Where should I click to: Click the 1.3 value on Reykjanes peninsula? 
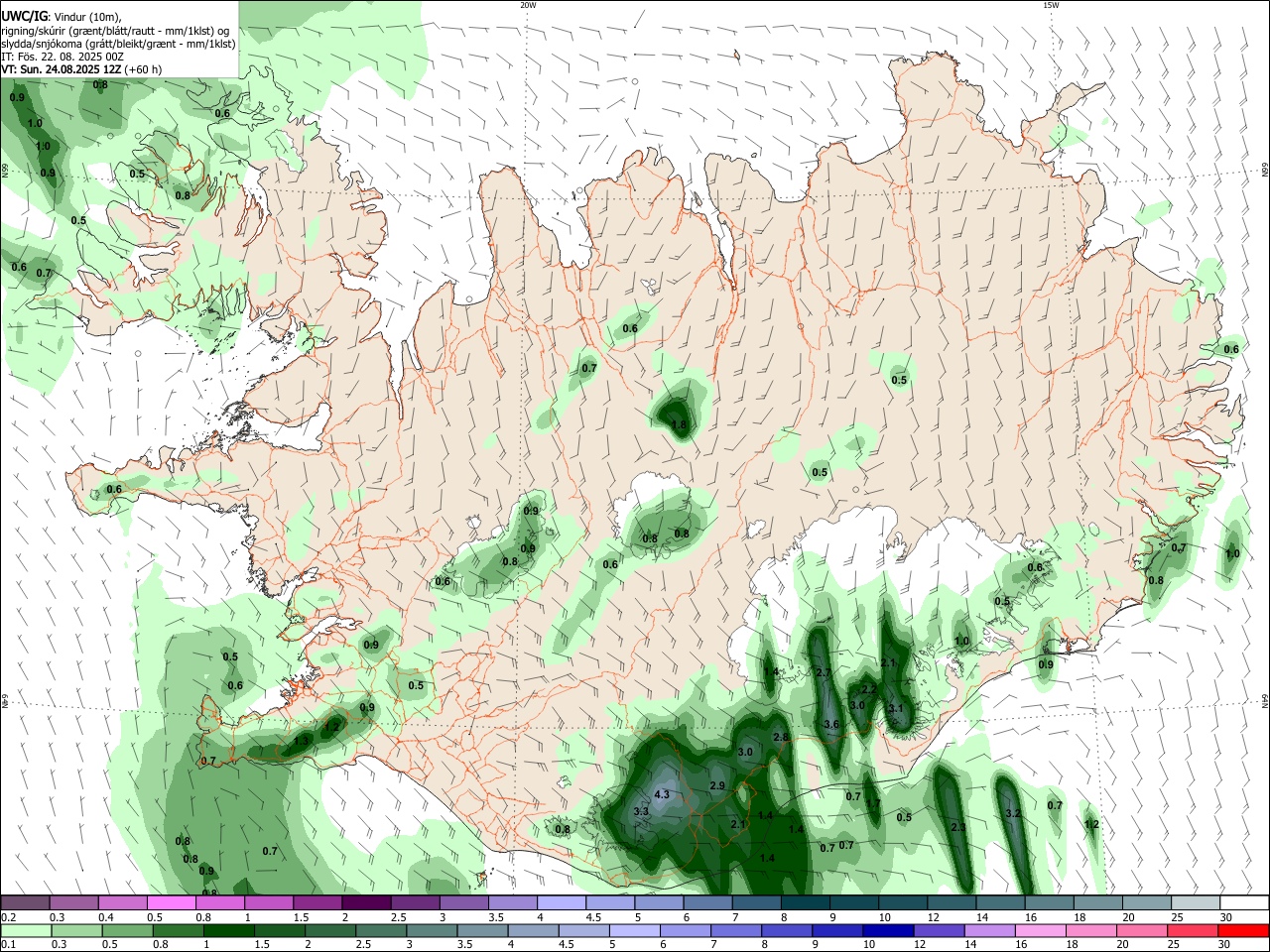click(x=302, y=740)
